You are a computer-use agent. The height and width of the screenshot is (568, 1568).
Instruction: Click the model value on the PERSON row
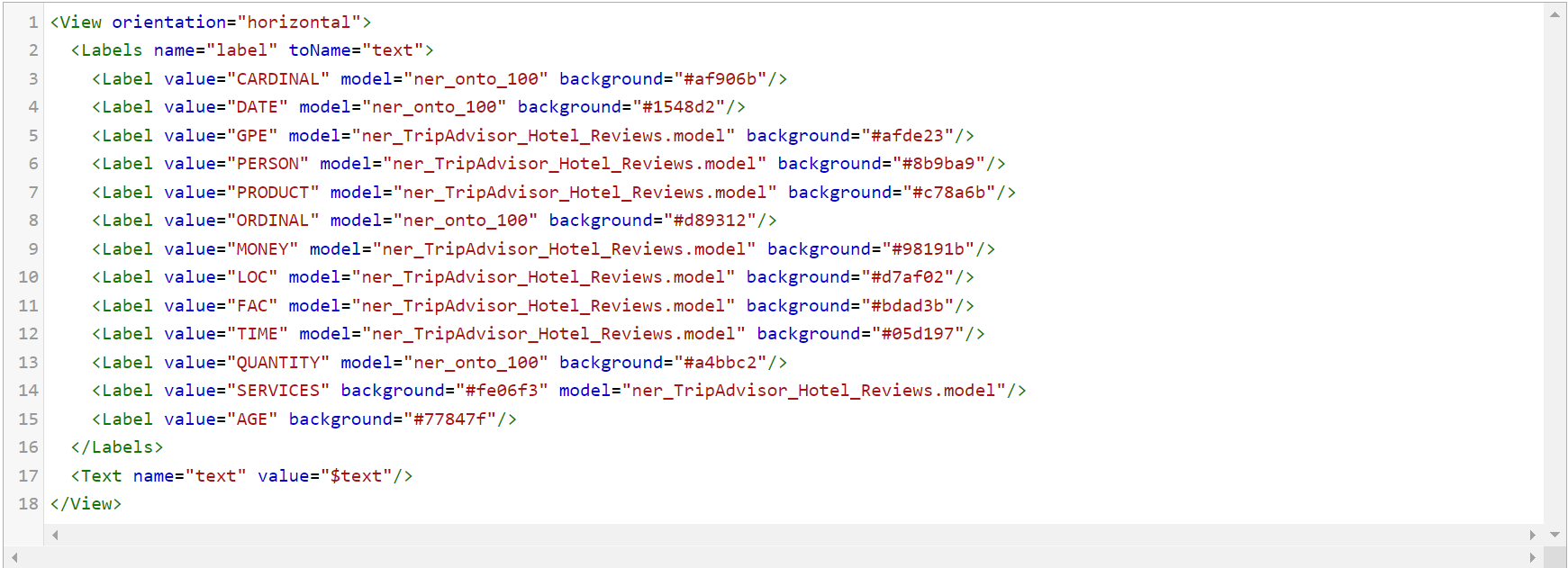(575, 164)
